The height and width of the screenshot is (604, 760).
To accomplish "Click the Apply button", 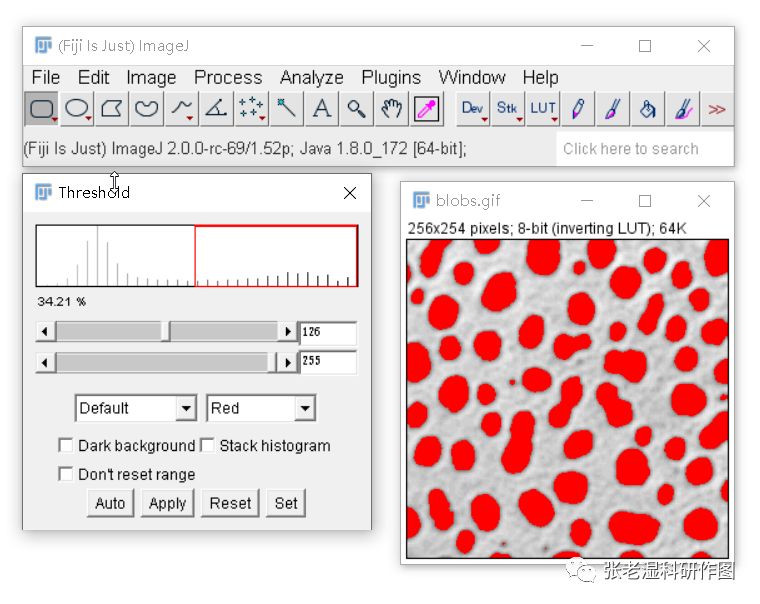I will (x=167, y=503).
